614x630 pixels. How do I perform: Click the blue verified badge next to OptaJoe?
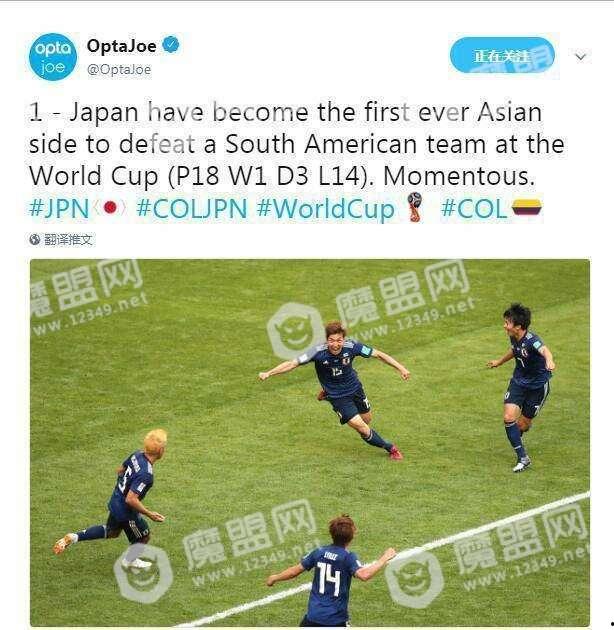(x=171, y=45)
